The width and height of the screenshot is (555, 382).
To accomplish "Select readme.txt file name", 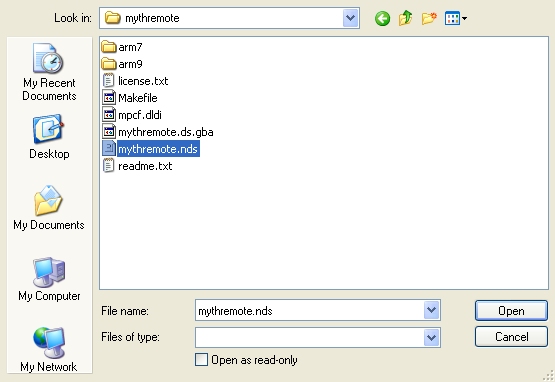I will point(145,166).
